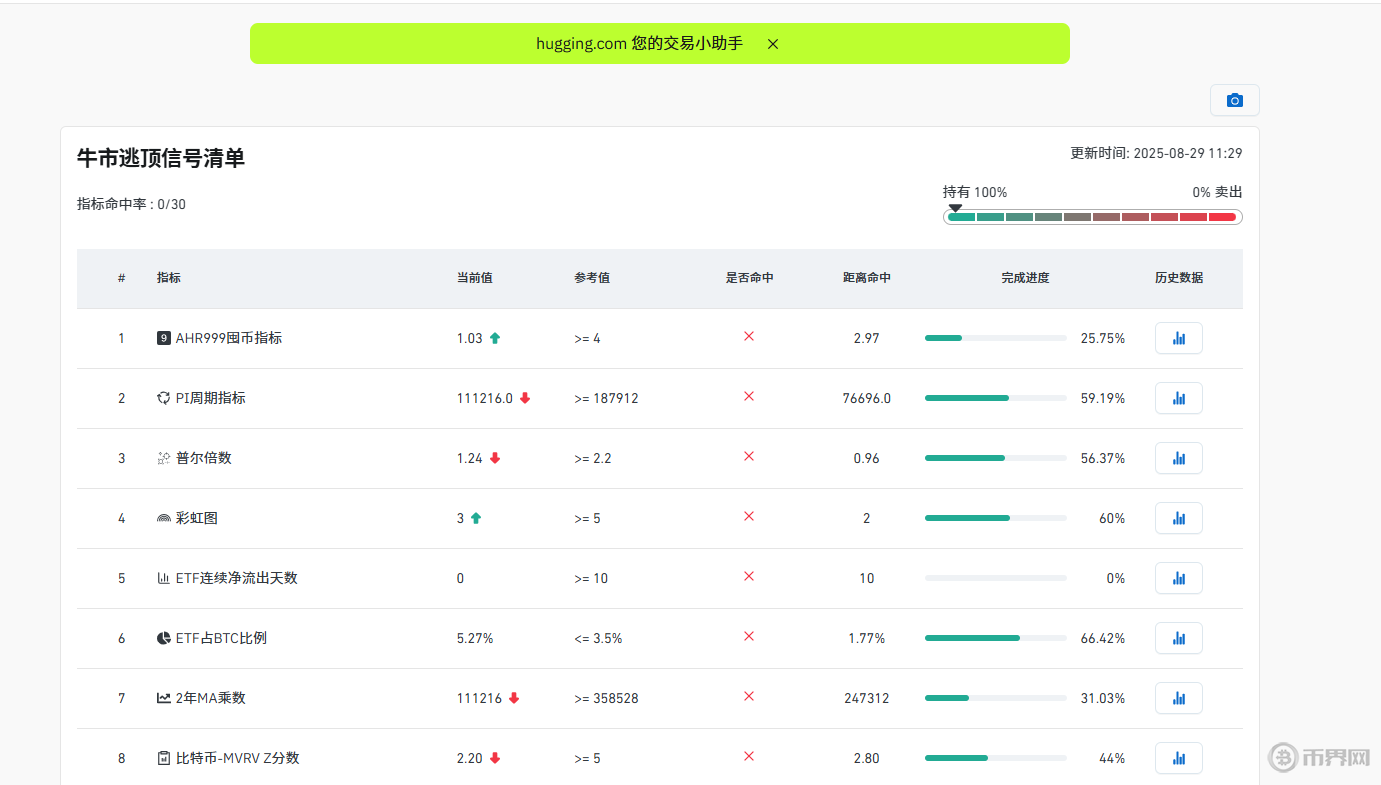1381x785 pixels.
Task: Select the PI周期指标 row label
Action: coord(210,398)
